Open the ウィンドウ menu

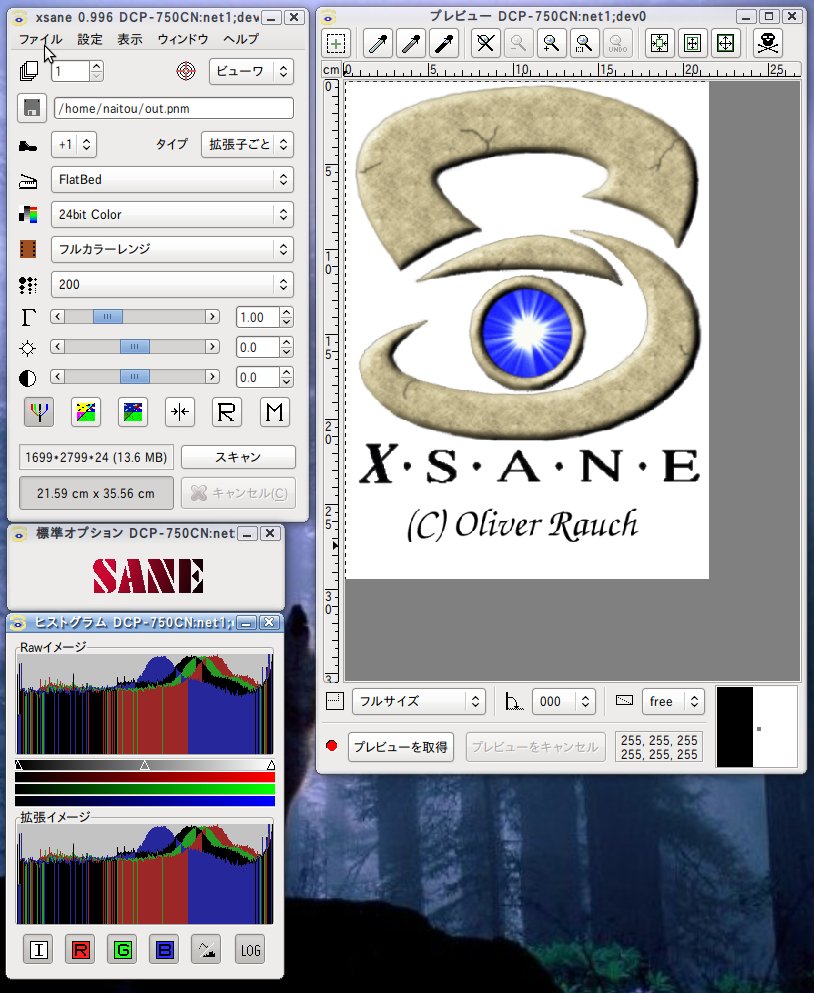tap(182, 39)
